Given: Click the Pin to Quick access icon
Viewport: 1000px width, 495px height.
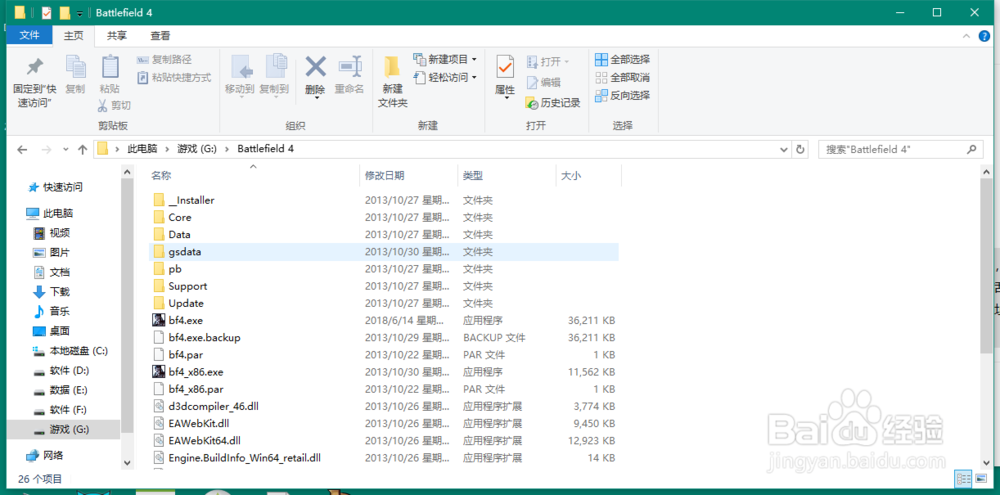Looking at the screenshot, I should tap(33, 67).
